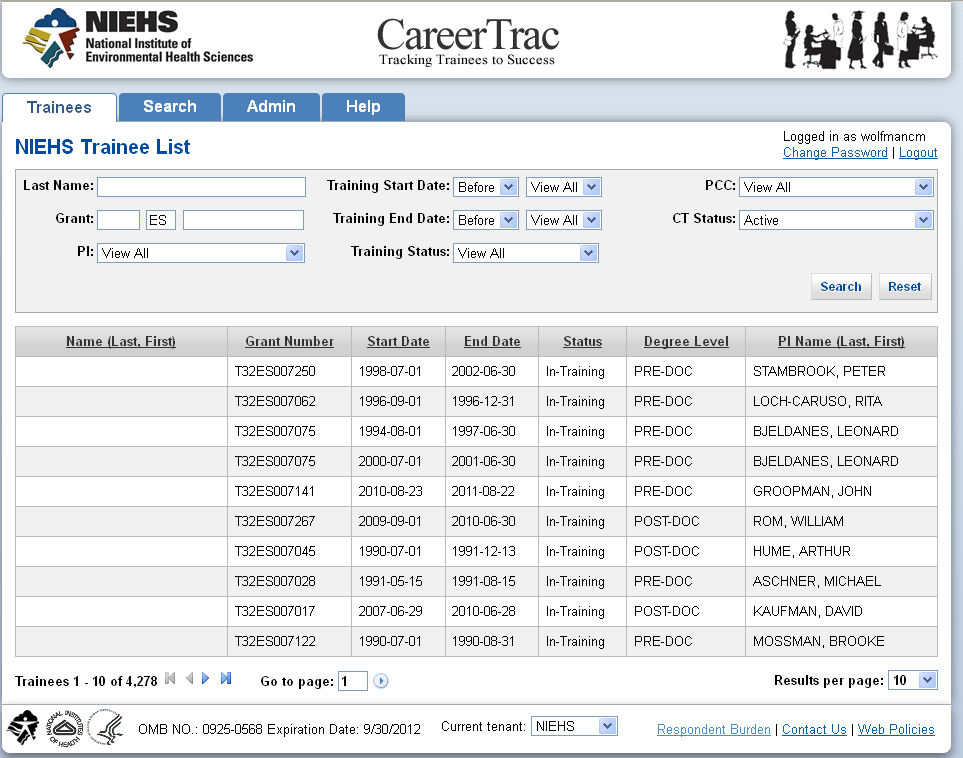Click the National Institutes of Health footer seal
Viewport: 963px width, 758px height.
pyautogui.click(x=64, y=728)
